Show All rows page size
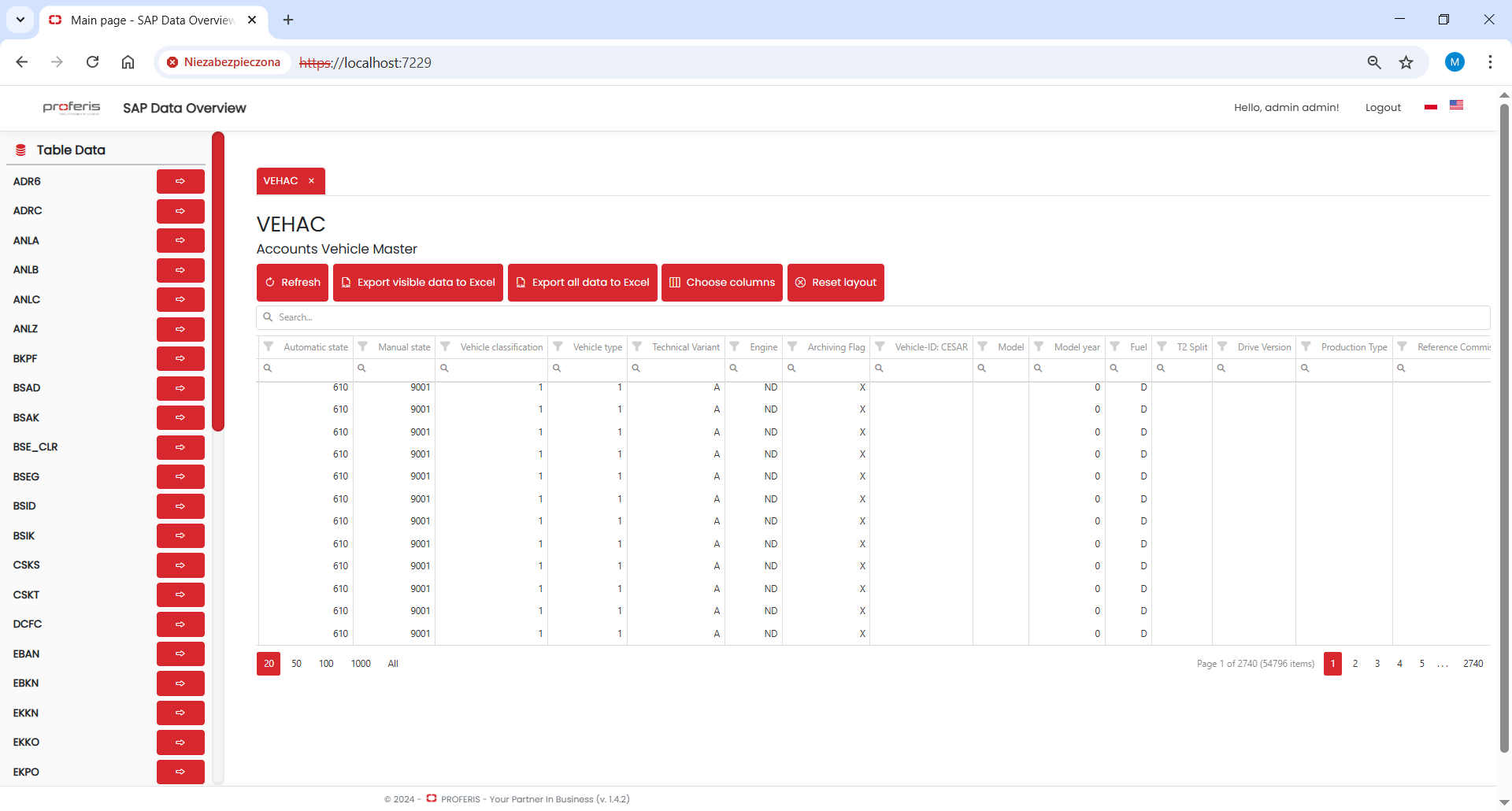Viewport: 1512px width, 811px height. point(393,664)
